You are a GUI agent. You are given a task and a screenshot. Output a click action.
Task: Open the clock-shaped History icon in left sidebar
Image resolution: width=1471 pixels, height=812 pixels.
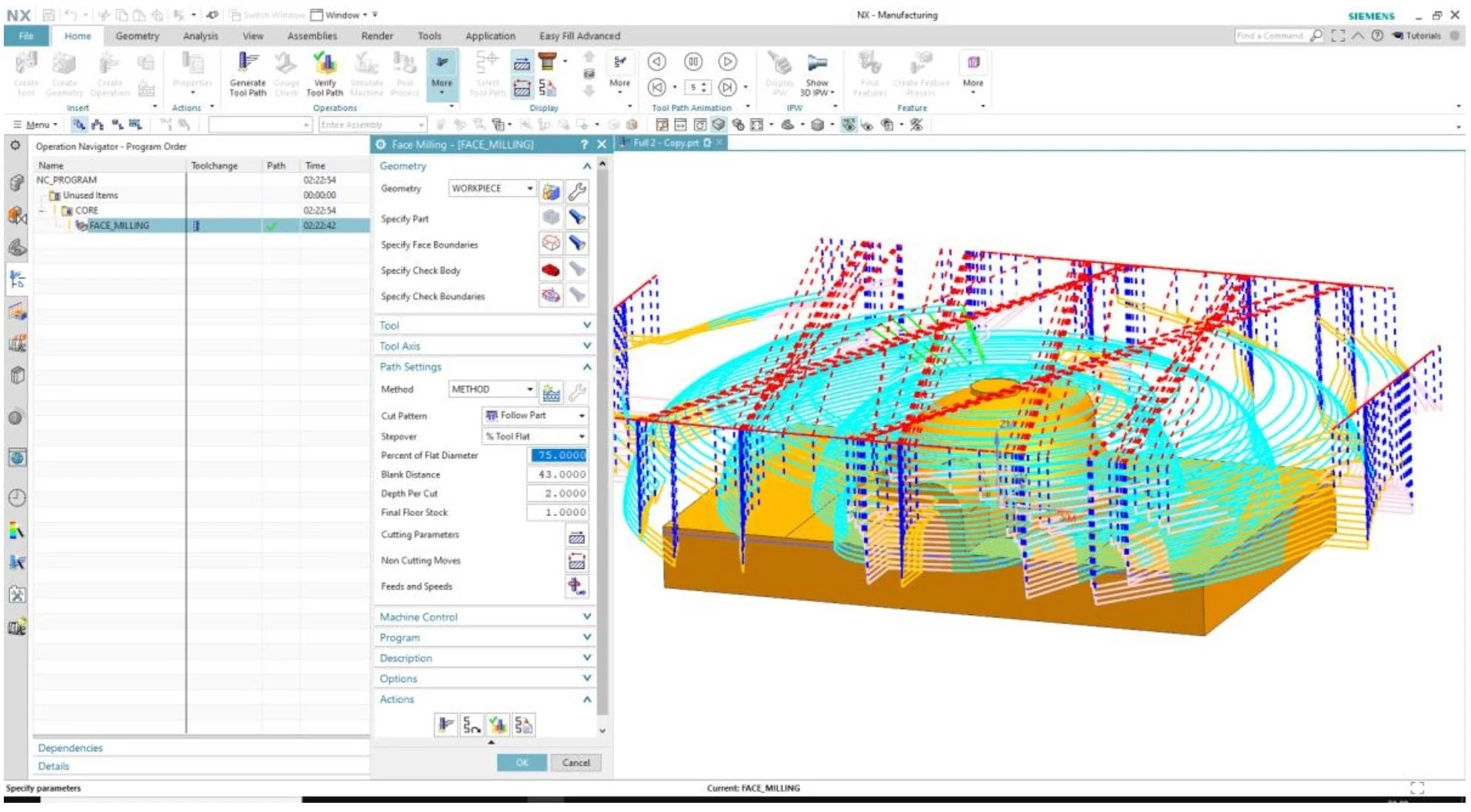point(17,498)
